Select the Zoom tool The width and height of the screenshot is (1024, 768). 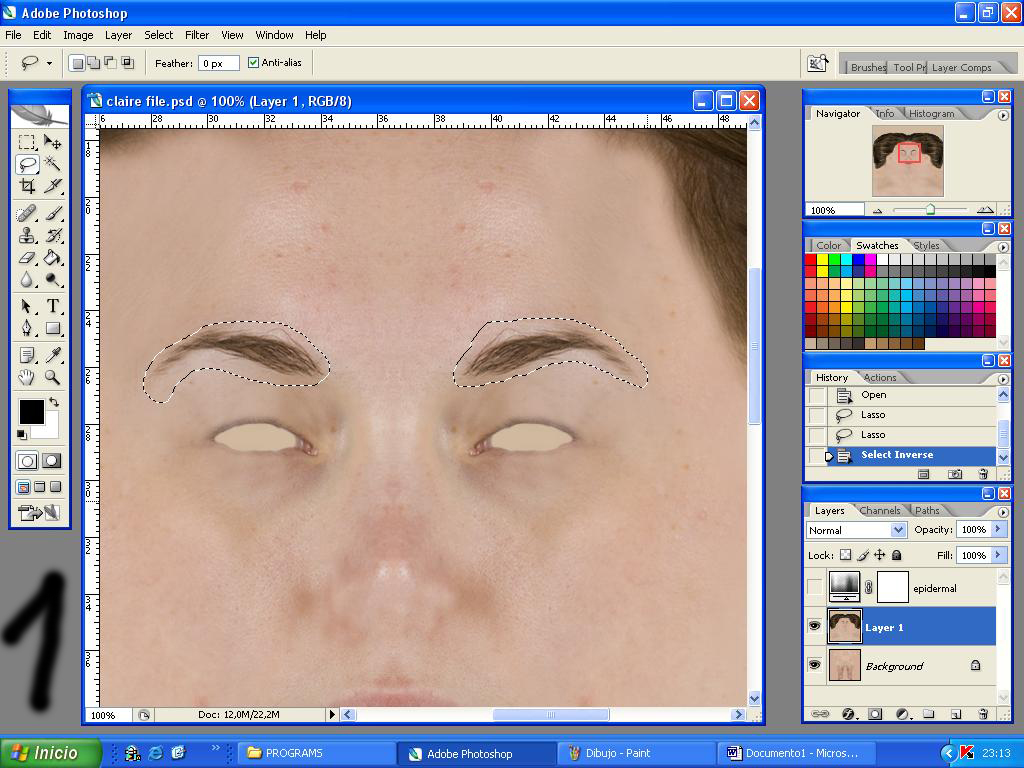[x=52, y=377]
